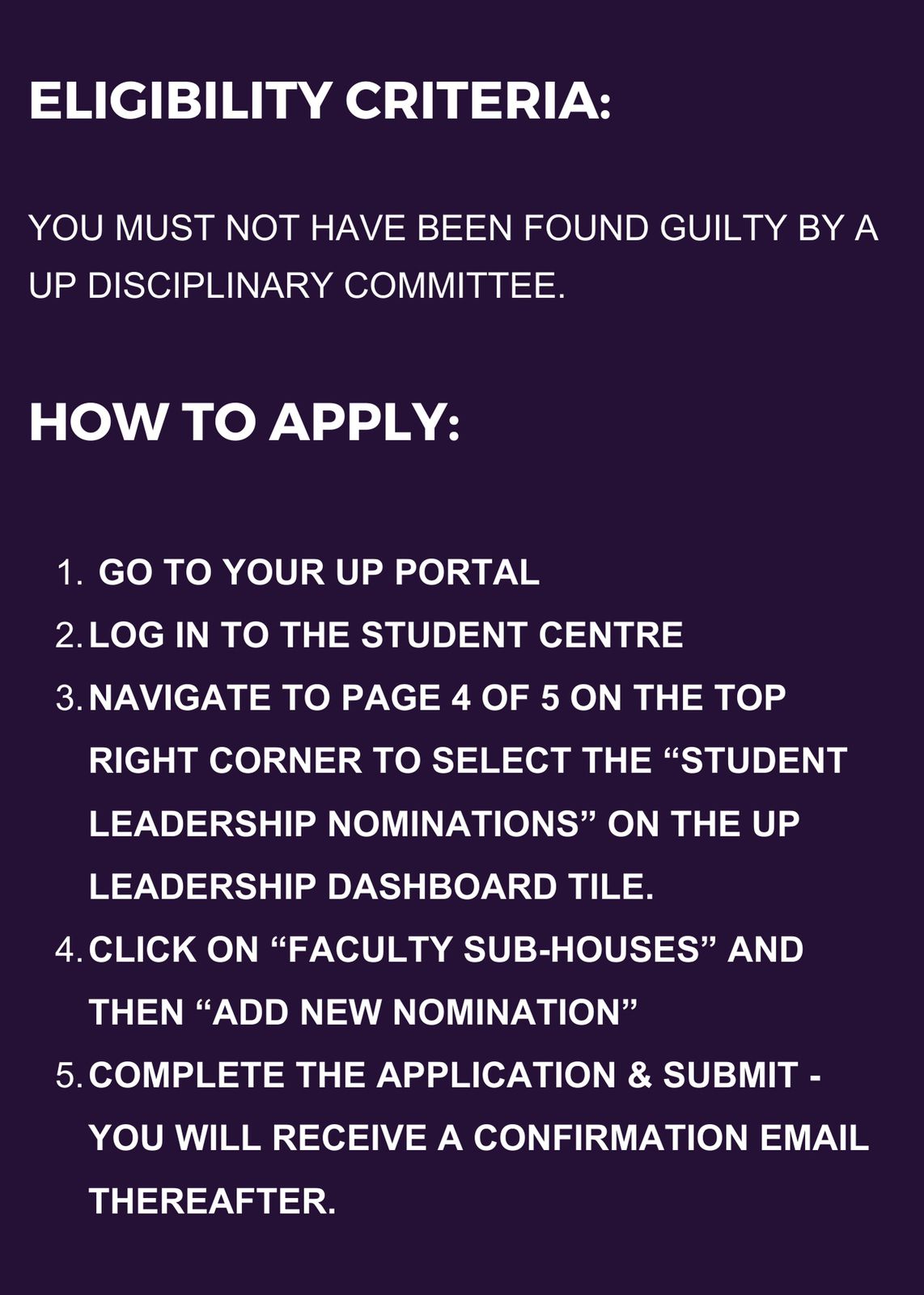Click the list number 4
Screen dimensions: 924x1295
click(x=70, y=950)
